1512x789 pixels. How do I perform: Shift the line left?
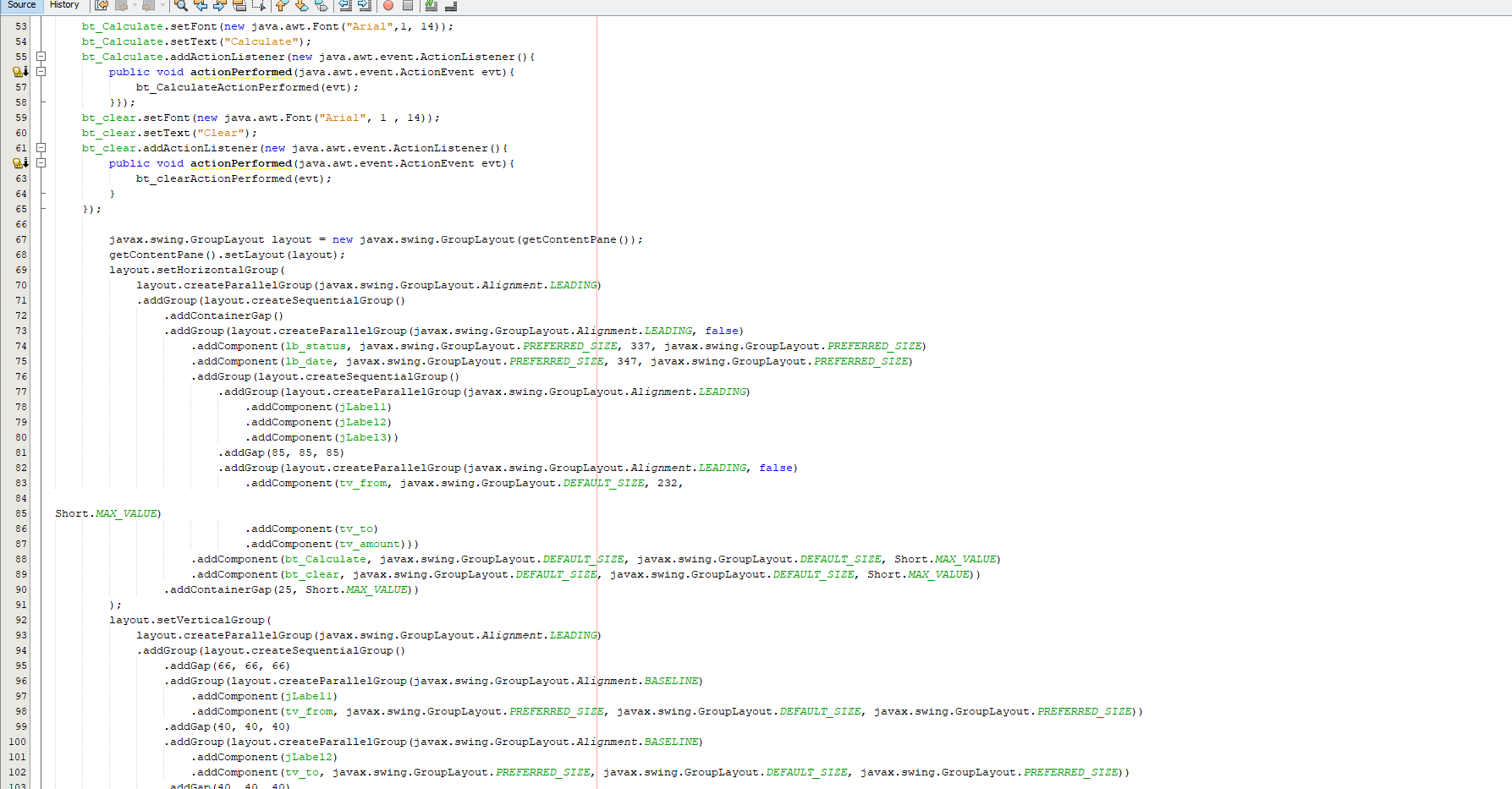[345, 6]
